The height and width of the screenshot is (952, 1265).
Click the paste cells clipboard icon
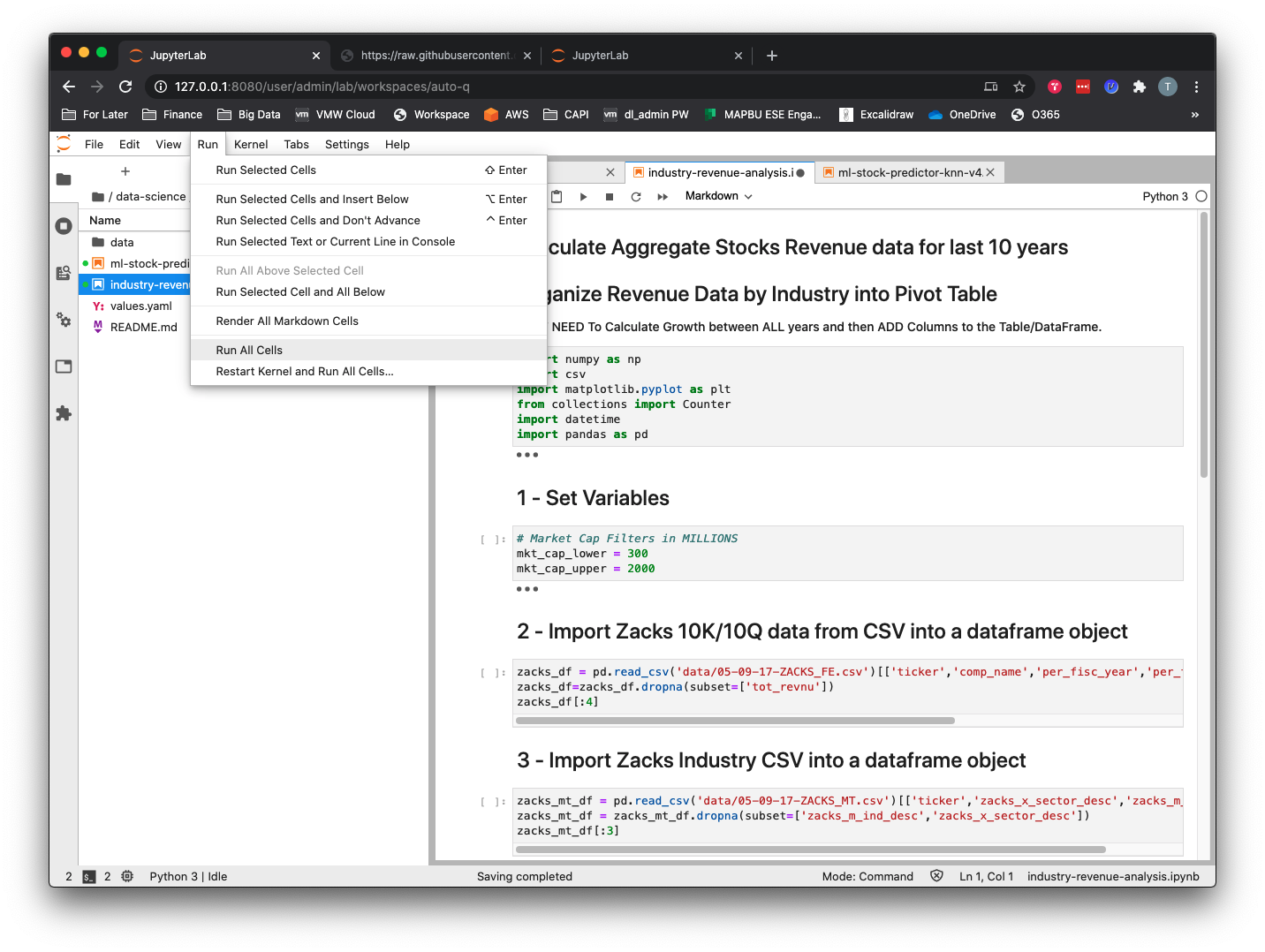click(x=557, y=197)
